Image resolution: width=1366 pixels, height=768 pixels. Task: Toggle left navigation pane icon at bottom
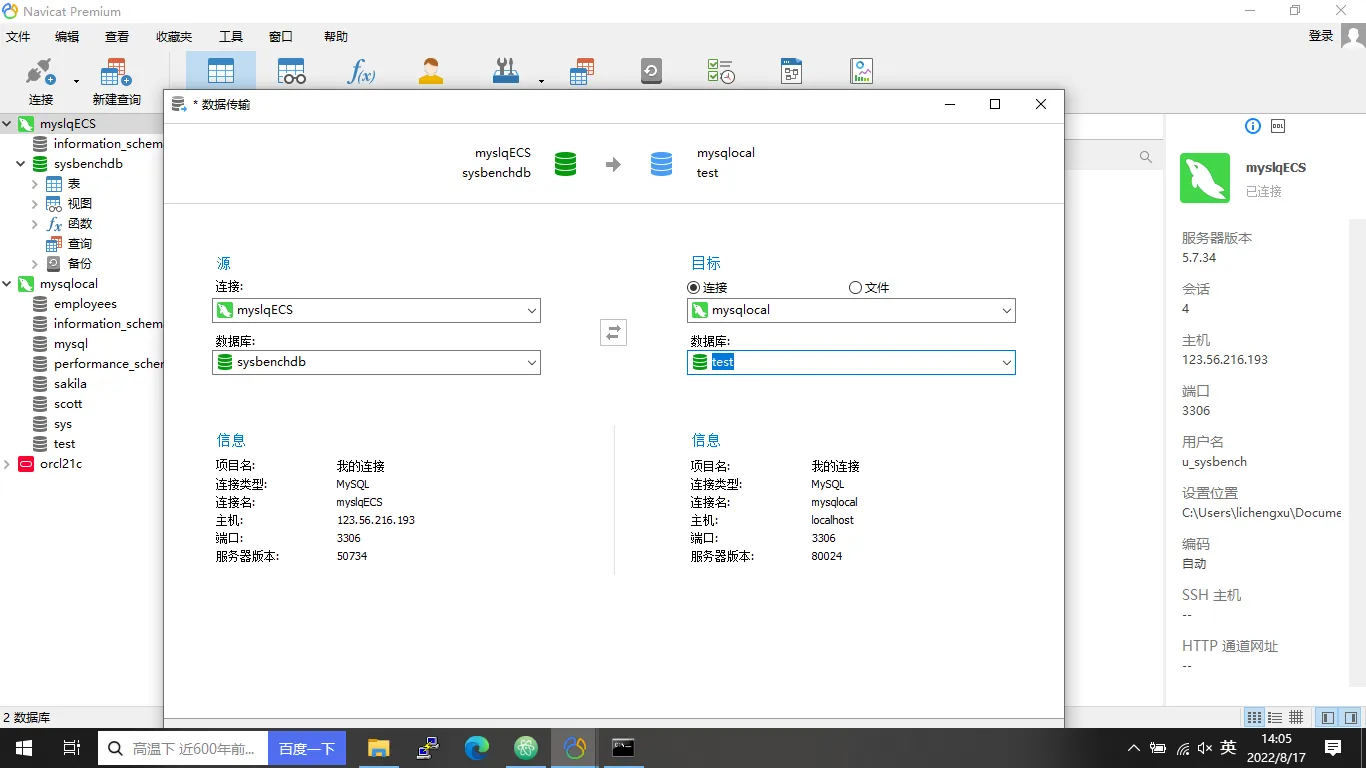[x=1328, y=717]
